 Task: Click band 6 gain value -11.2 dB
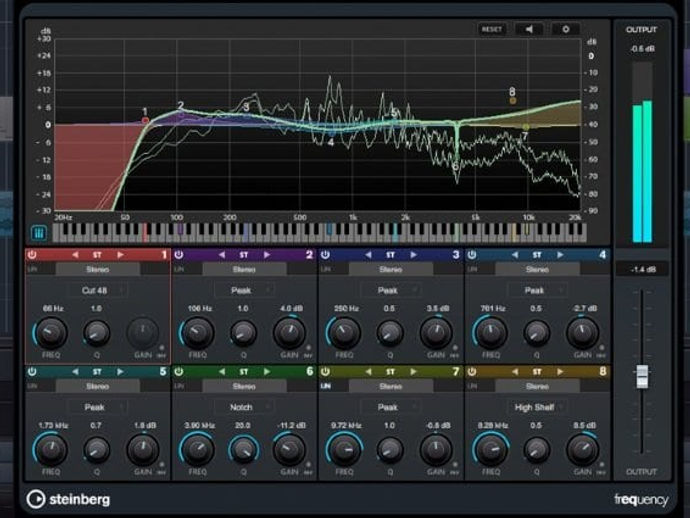(291, 426)
